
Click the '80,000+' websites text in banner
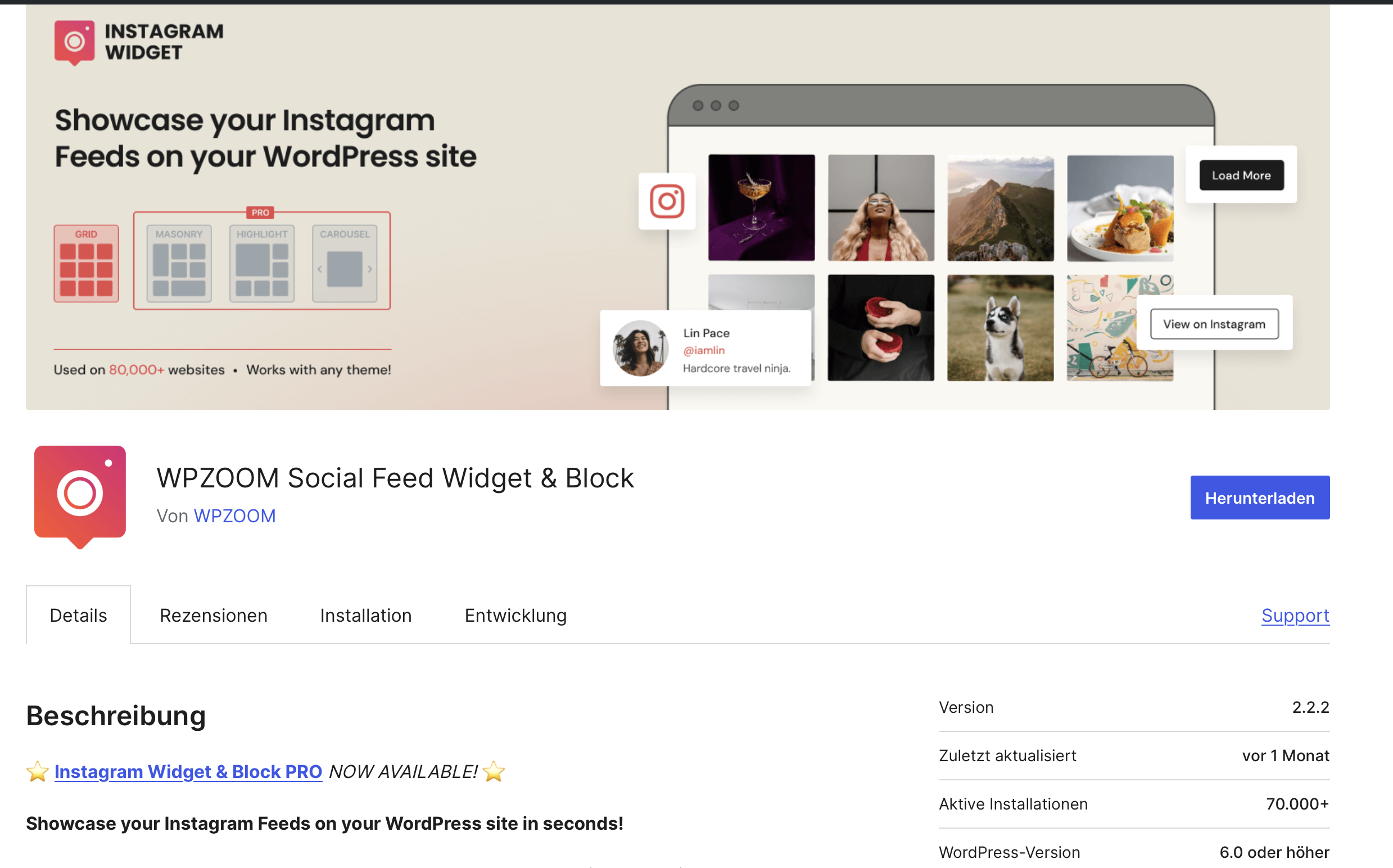click(137, 370)
